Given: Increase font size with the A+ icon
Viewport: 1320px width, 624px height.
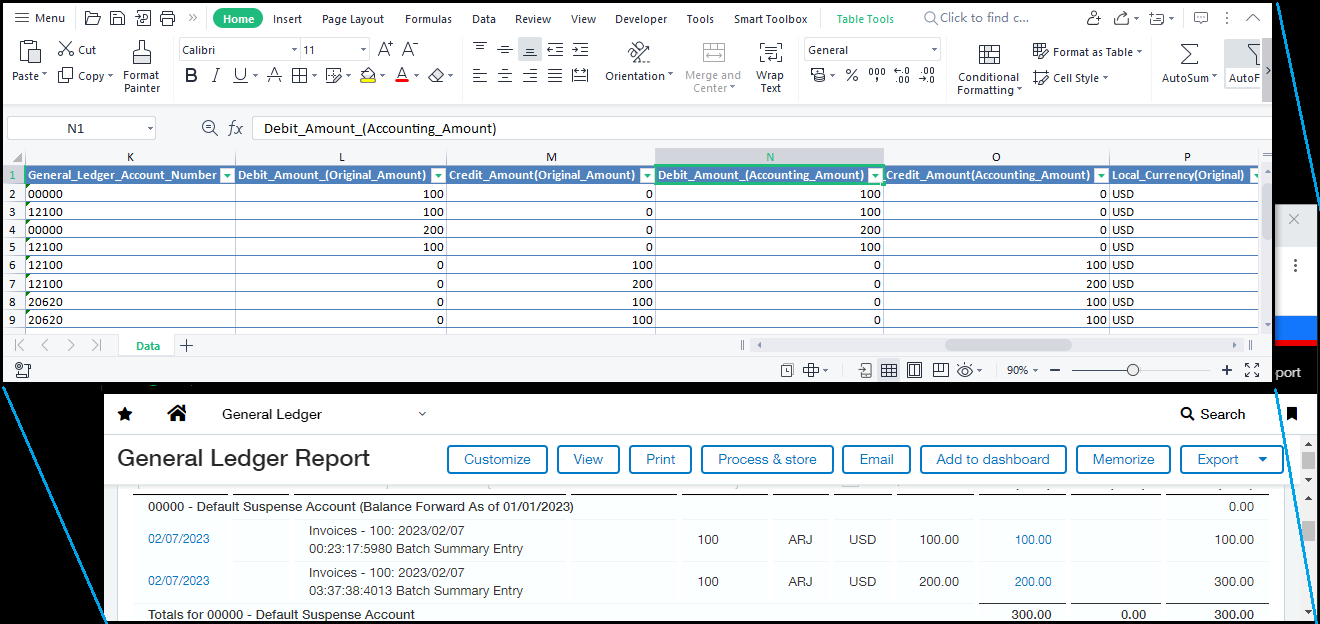Looking at the screenshot, I should 385,49.
